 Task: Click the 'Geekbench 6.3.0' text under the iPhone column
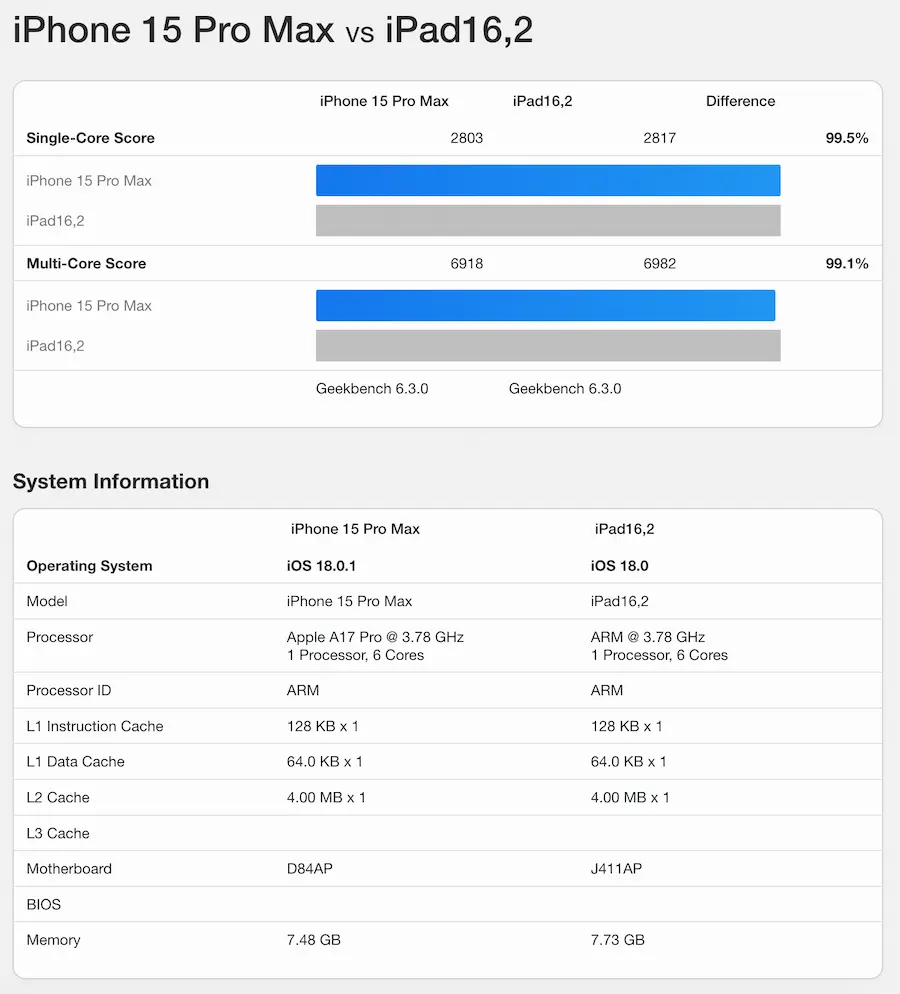[x=372, y=389]
